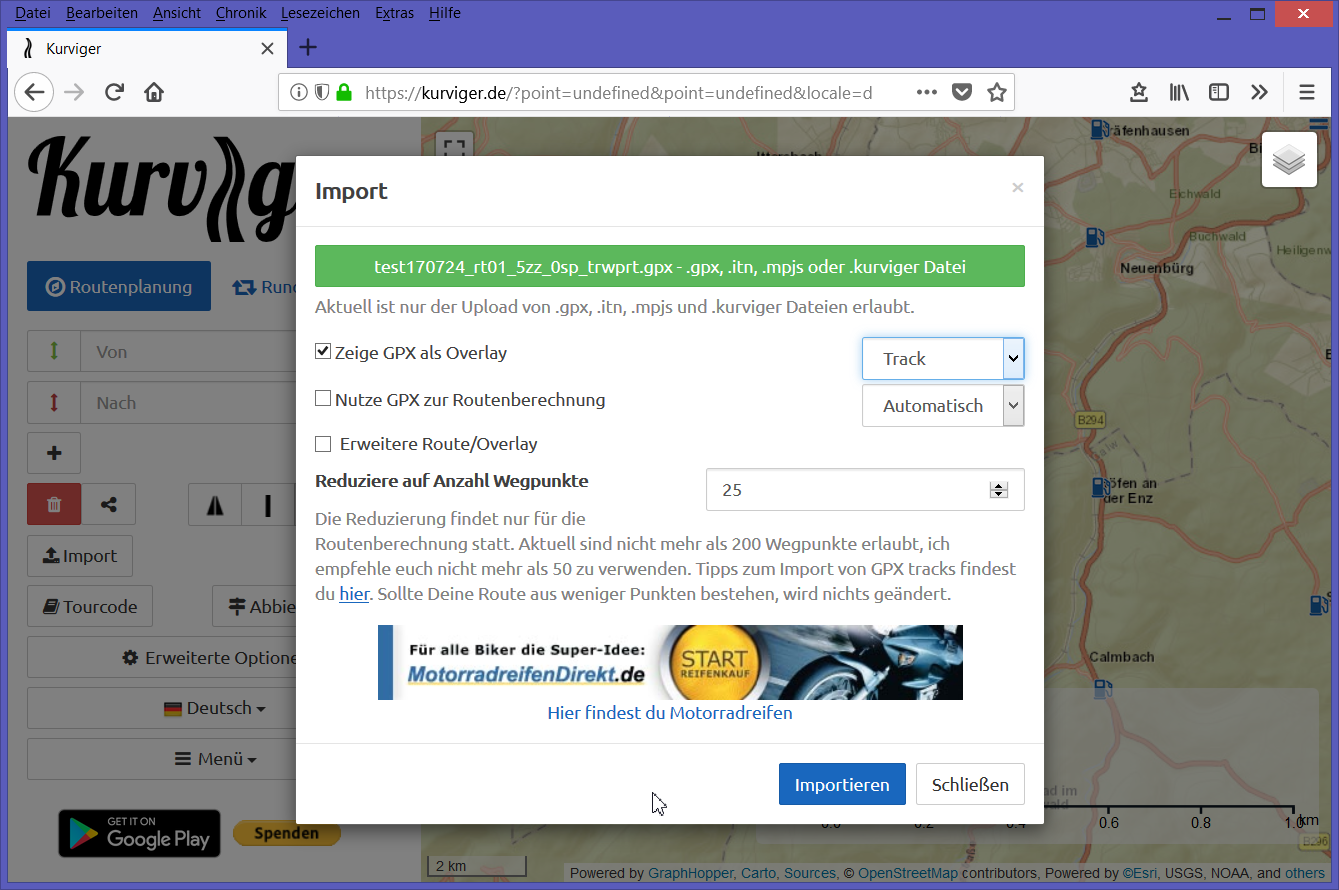The height and width of the screenshot is (890, 1339).
Task: Open the tracking protection shield icon
Action: 321,92
